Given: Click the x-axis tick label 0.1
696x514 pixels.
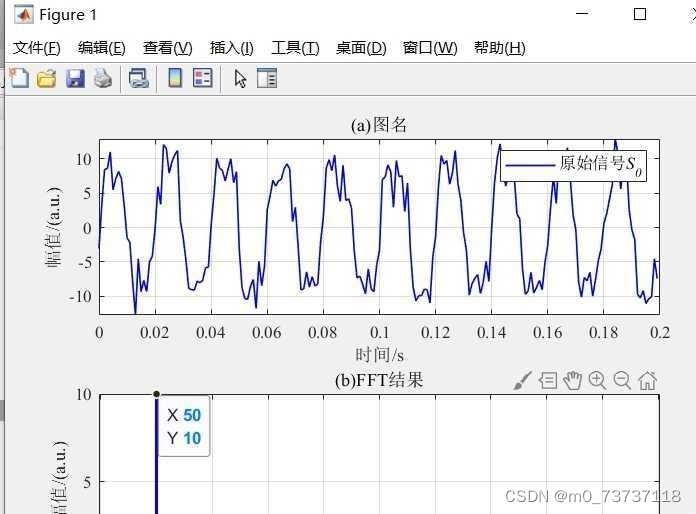Looking at the screenshot, I should tap(380, 332).
